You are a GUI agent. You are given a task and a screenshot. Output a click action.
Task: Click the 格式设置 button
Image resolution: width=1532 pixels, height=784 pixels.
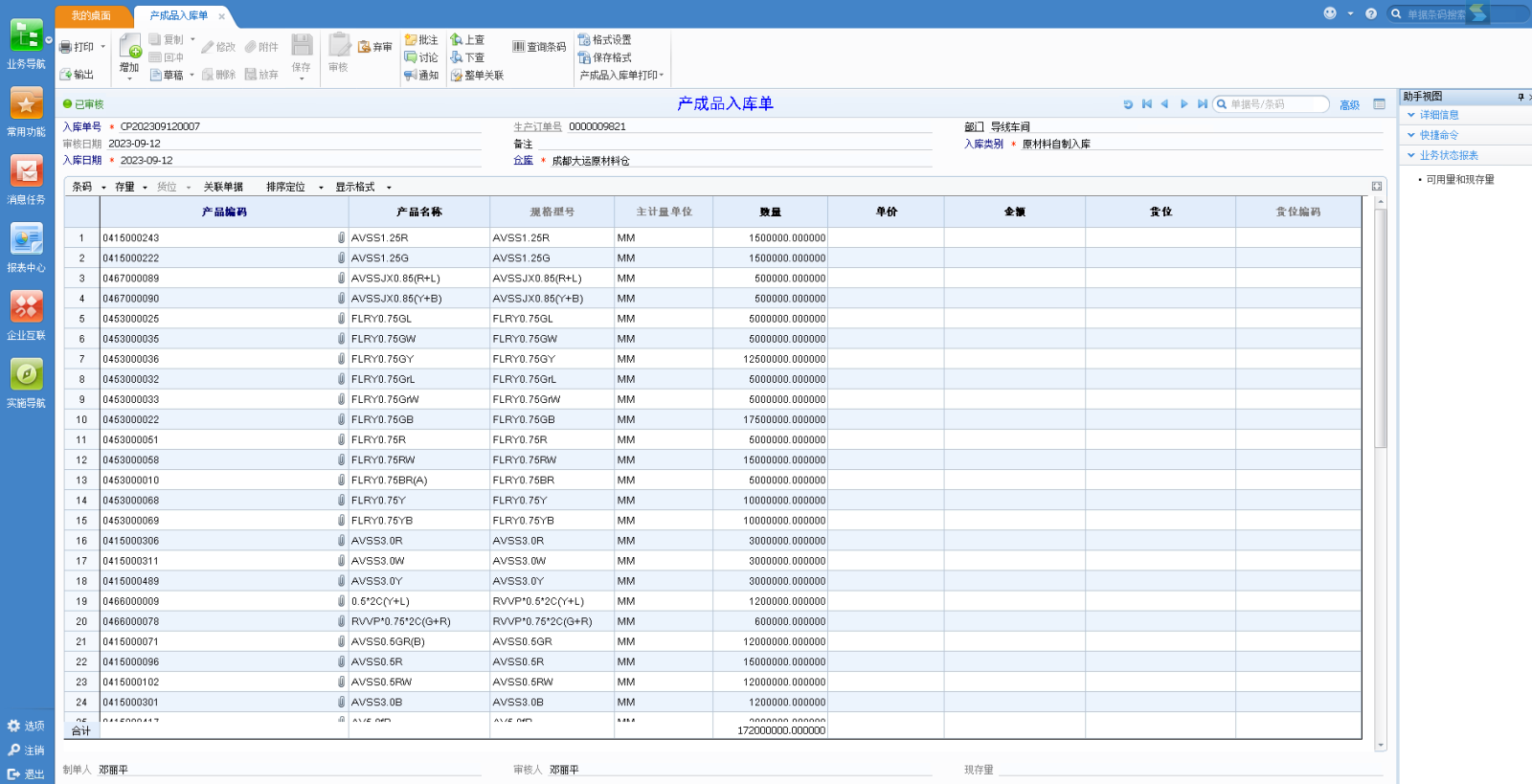coord(604,40)
